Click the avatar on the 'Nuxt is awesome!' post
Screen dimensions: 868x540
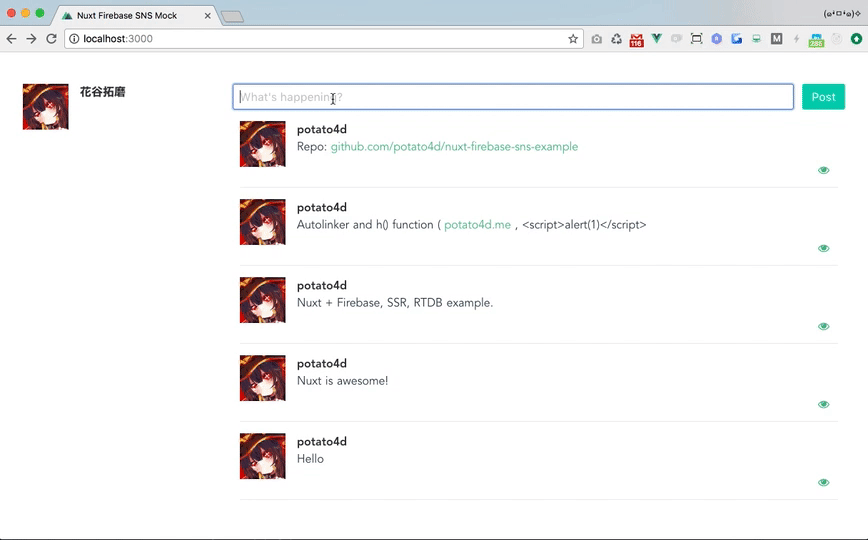(x=262, y=378)
